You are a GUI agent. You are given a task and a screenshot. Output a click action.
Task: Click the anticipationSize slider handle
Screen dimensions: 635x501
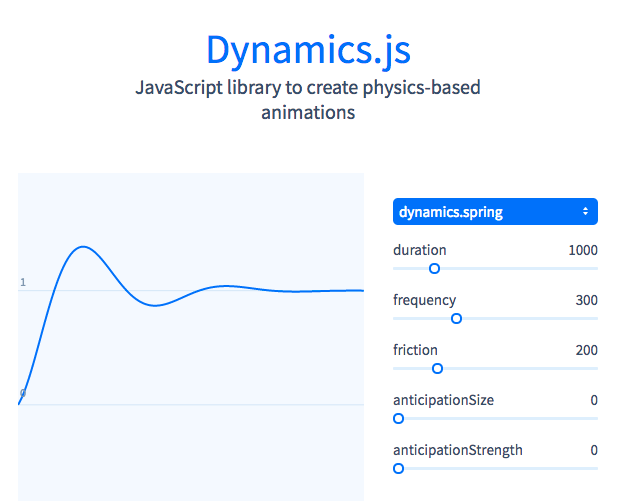[398, 419]
